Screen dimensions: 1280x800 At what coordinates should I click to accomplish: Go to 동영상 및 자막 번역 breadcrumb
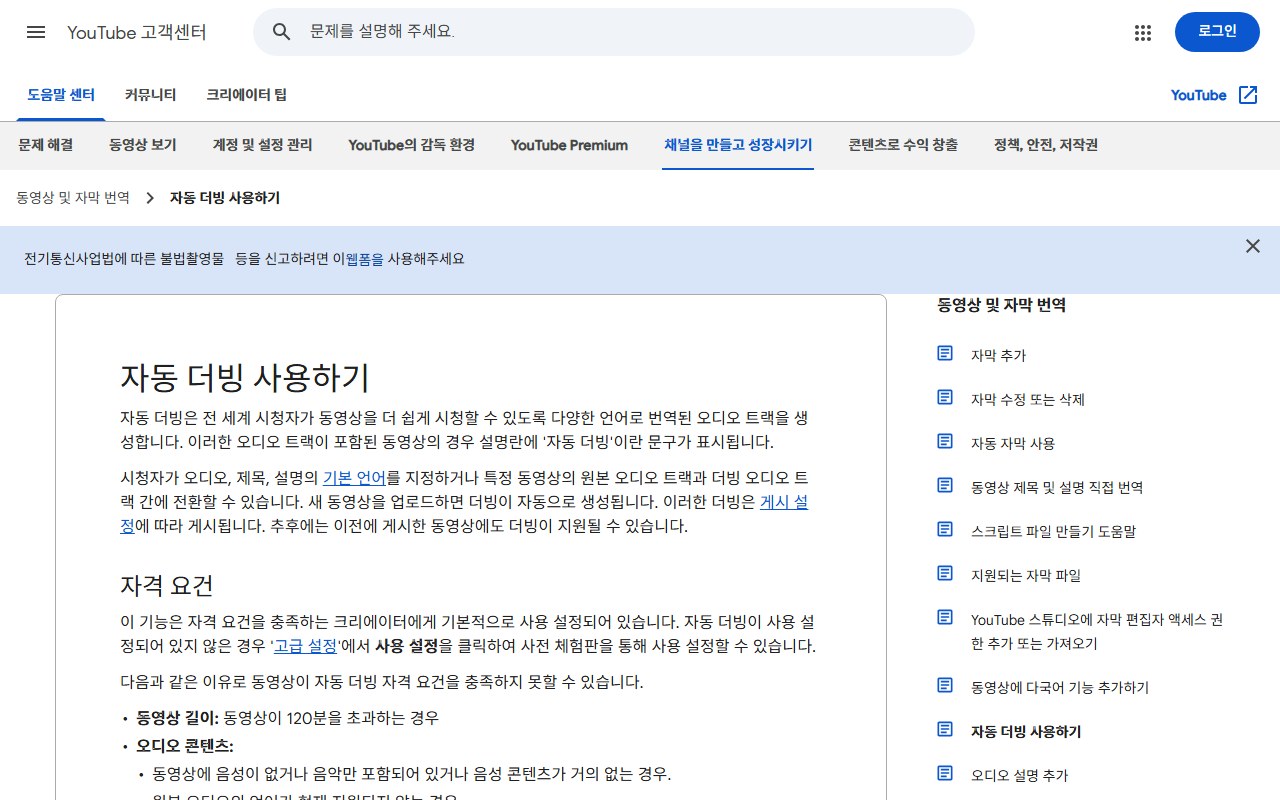point(73,198)
